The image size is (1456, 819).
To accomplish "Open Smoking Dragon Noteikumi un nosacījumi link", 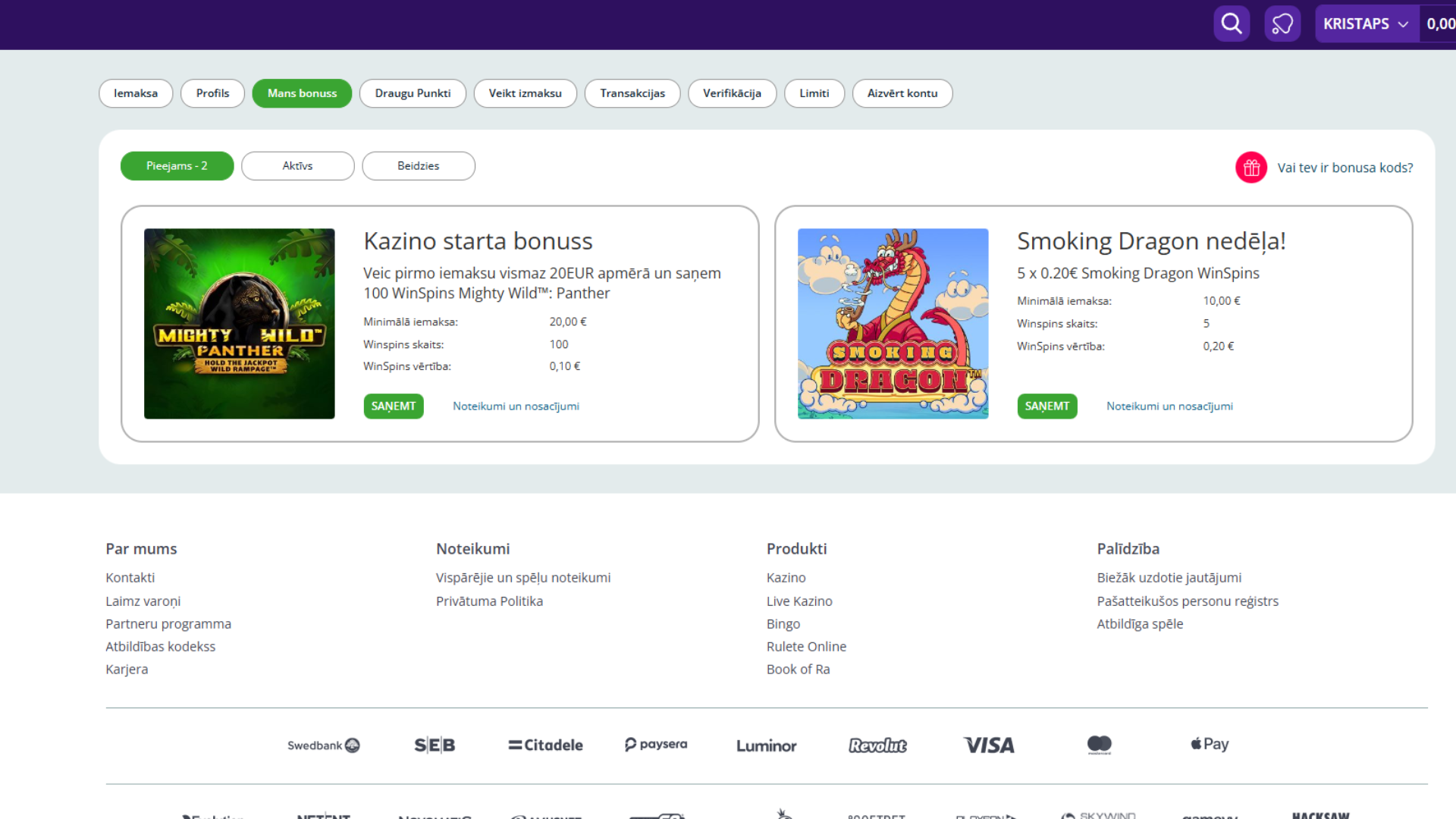I will tap(1169, 406).
